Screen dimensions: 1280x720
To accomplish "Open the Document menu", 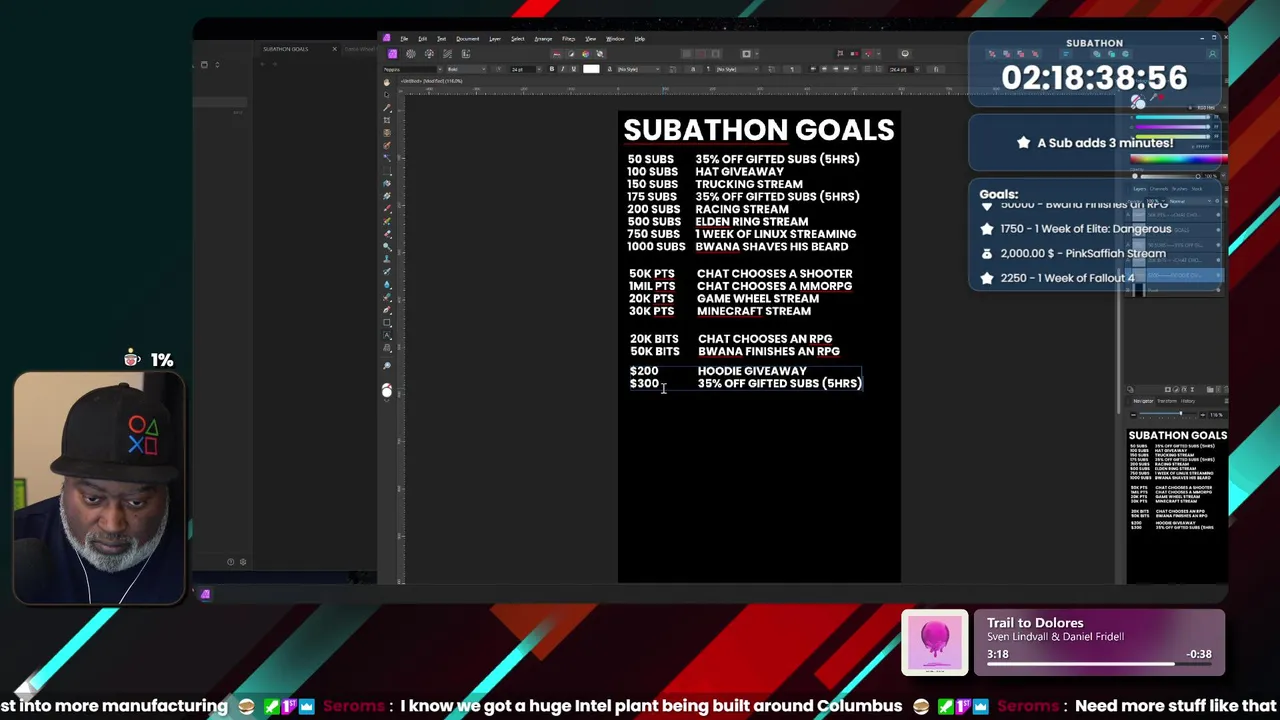I will 467,38.
